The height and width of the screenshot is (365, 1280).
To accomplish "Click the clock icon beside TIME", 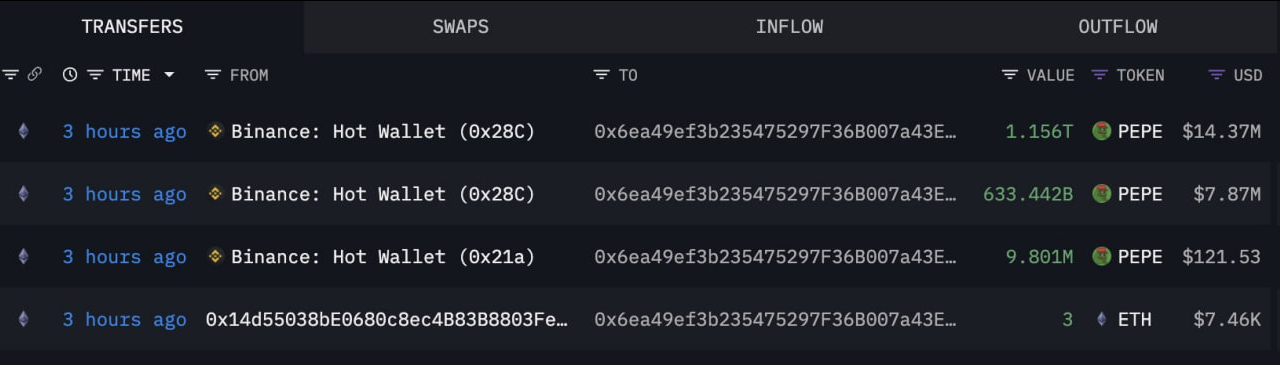I will pyautogui.click(x=70, y=75).
